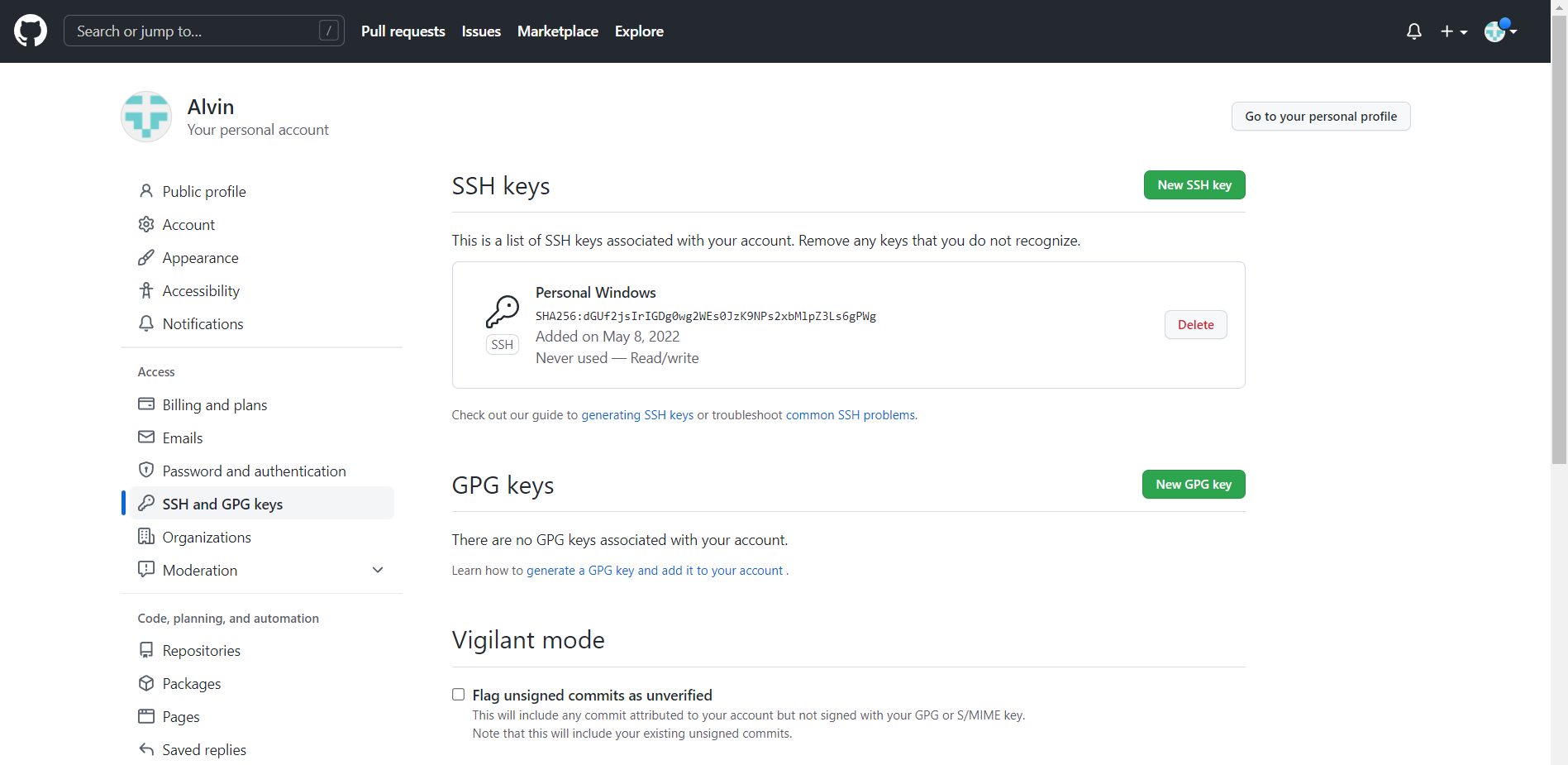Open the notifications bell icon

click(x=1413, y=31)
